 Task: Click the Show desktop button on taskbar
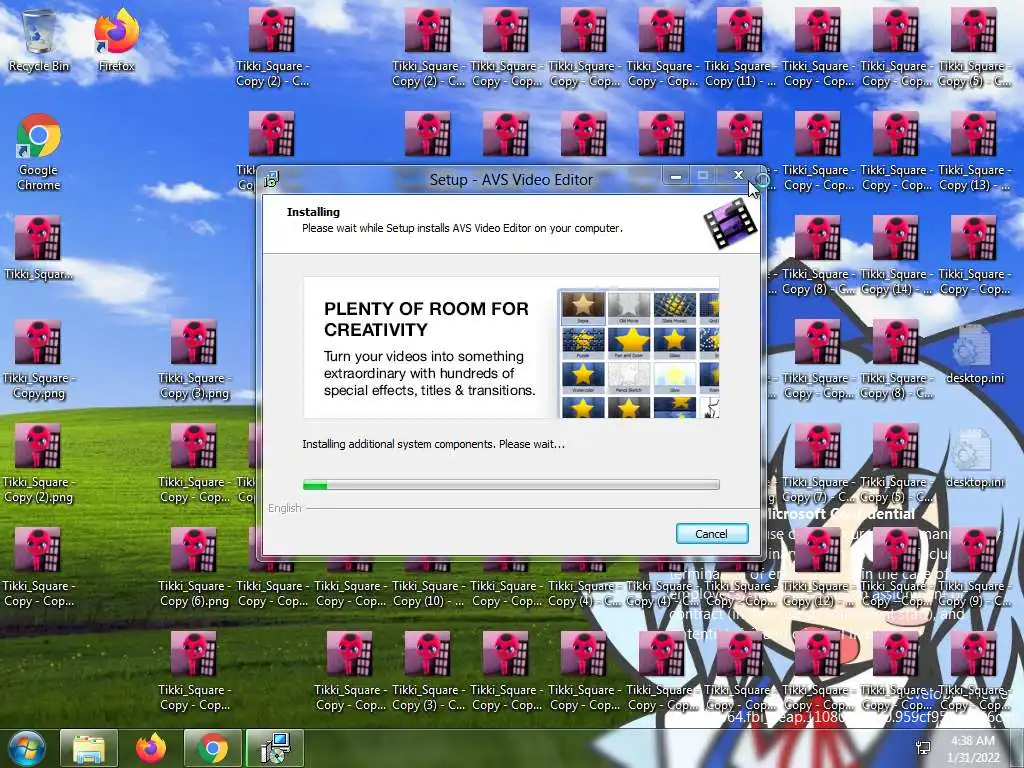[x=1019, y=748]
